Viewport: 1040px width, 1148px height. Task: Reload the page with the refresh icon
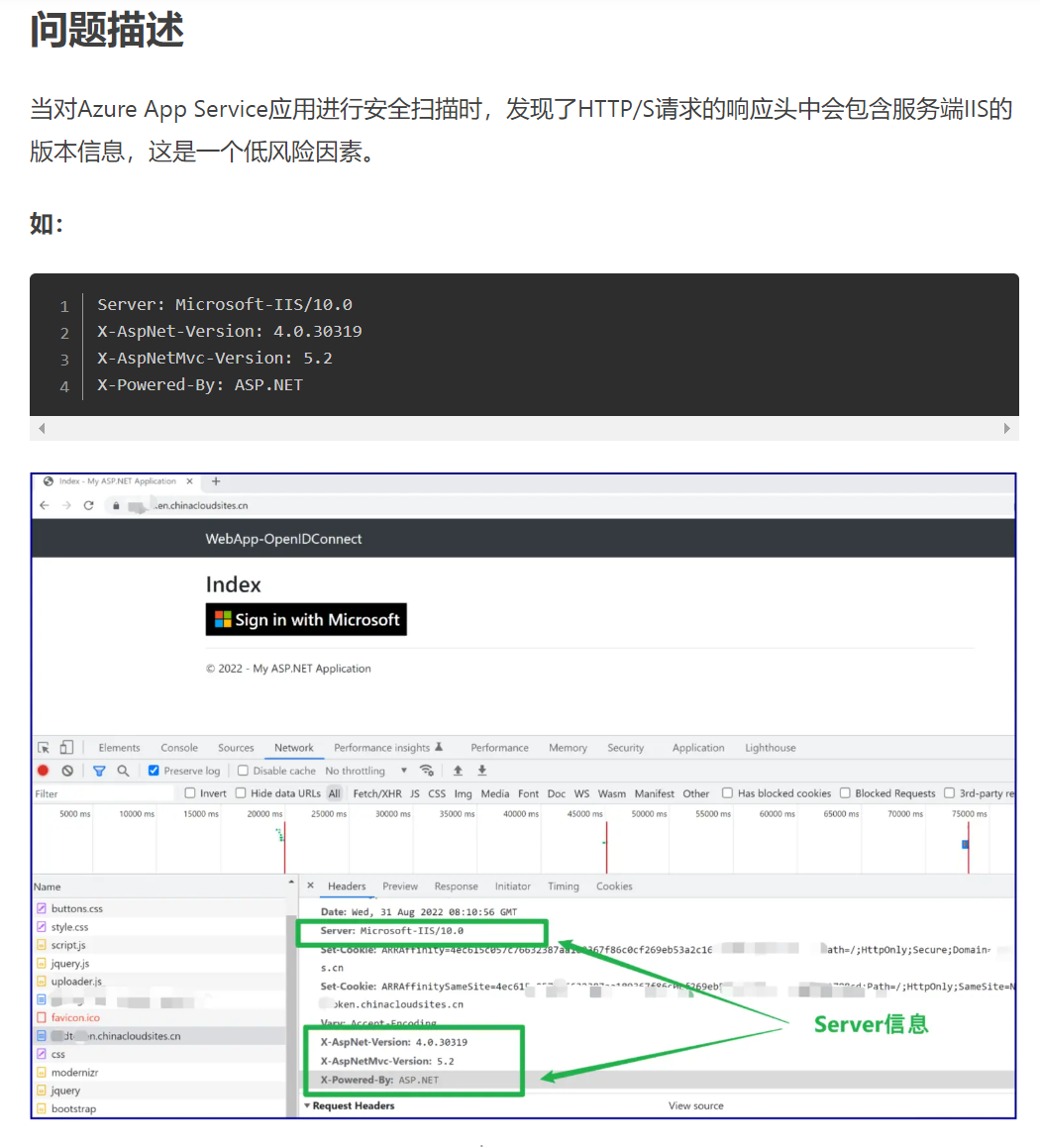coord(88,505)
